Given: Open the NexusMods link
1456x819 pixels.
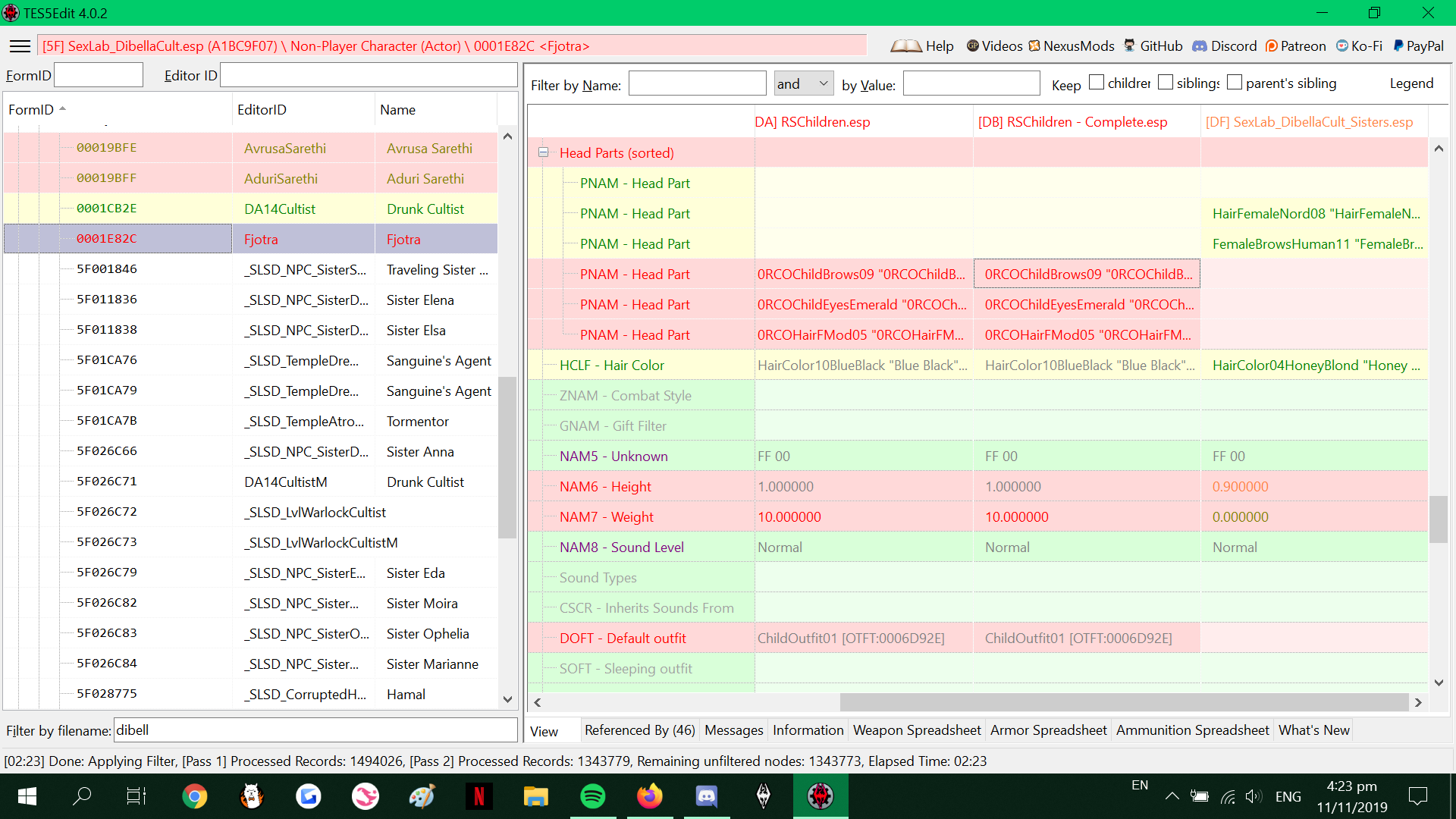Looking at the screenshot, I should click(1071, 46).
